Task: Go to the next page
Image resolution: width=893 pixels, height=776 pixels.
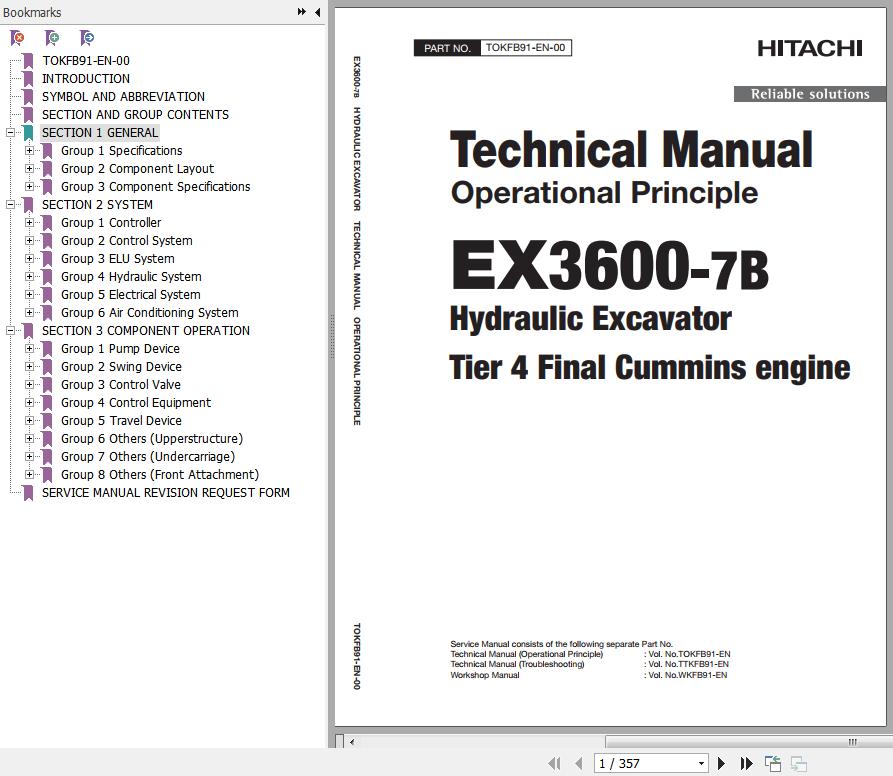Action: point(722,763)
